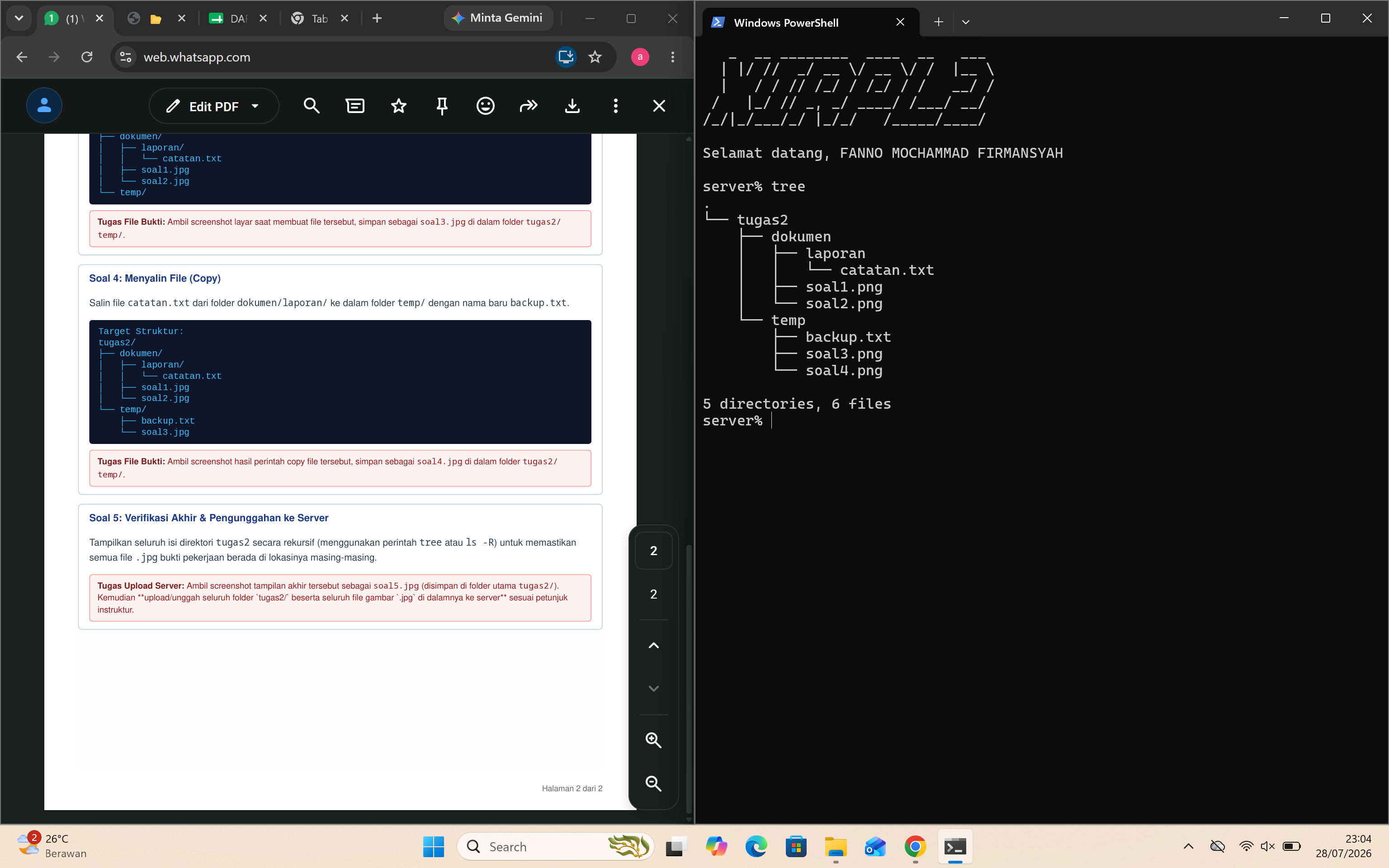The width and height of the screenshot is (1389, 868).
Task: Open the Wi-Fi network settings
Action: 1246,846
